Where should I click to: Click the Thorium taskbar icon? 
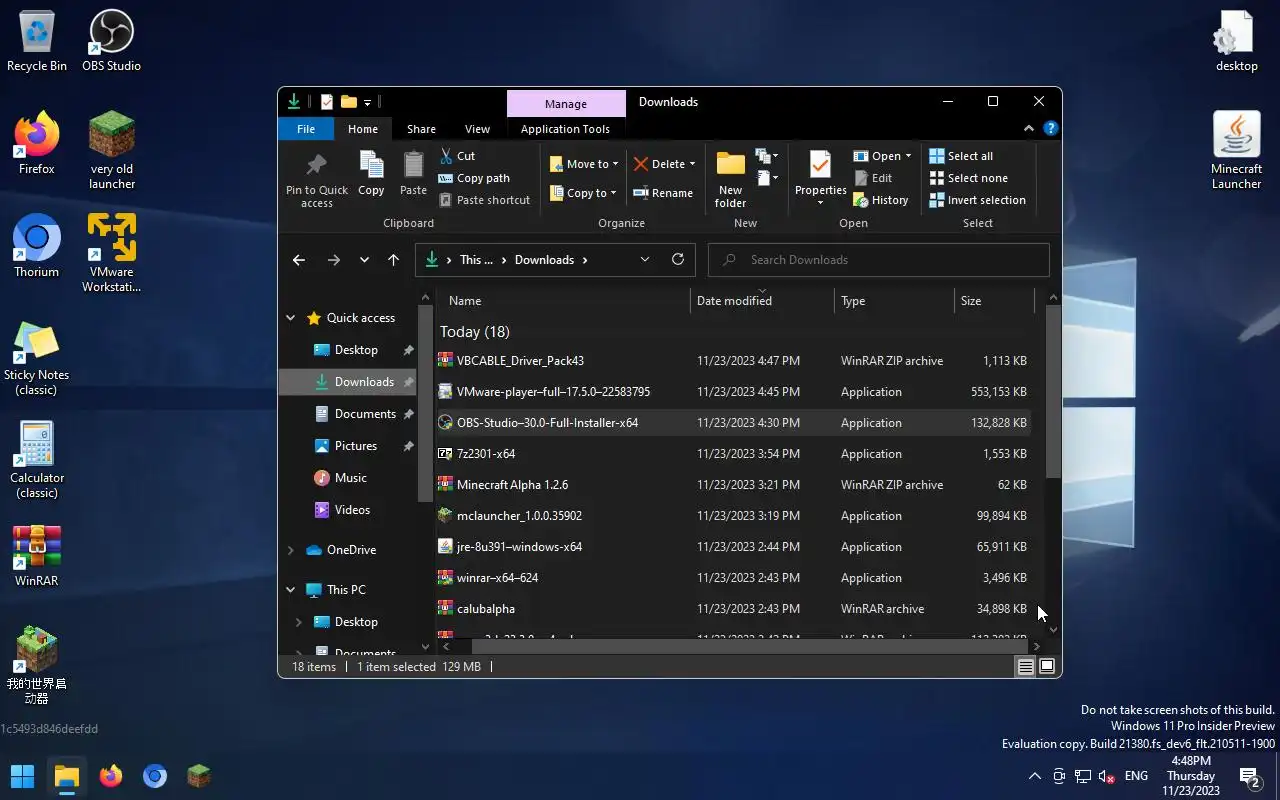click(x=155, y=776)
